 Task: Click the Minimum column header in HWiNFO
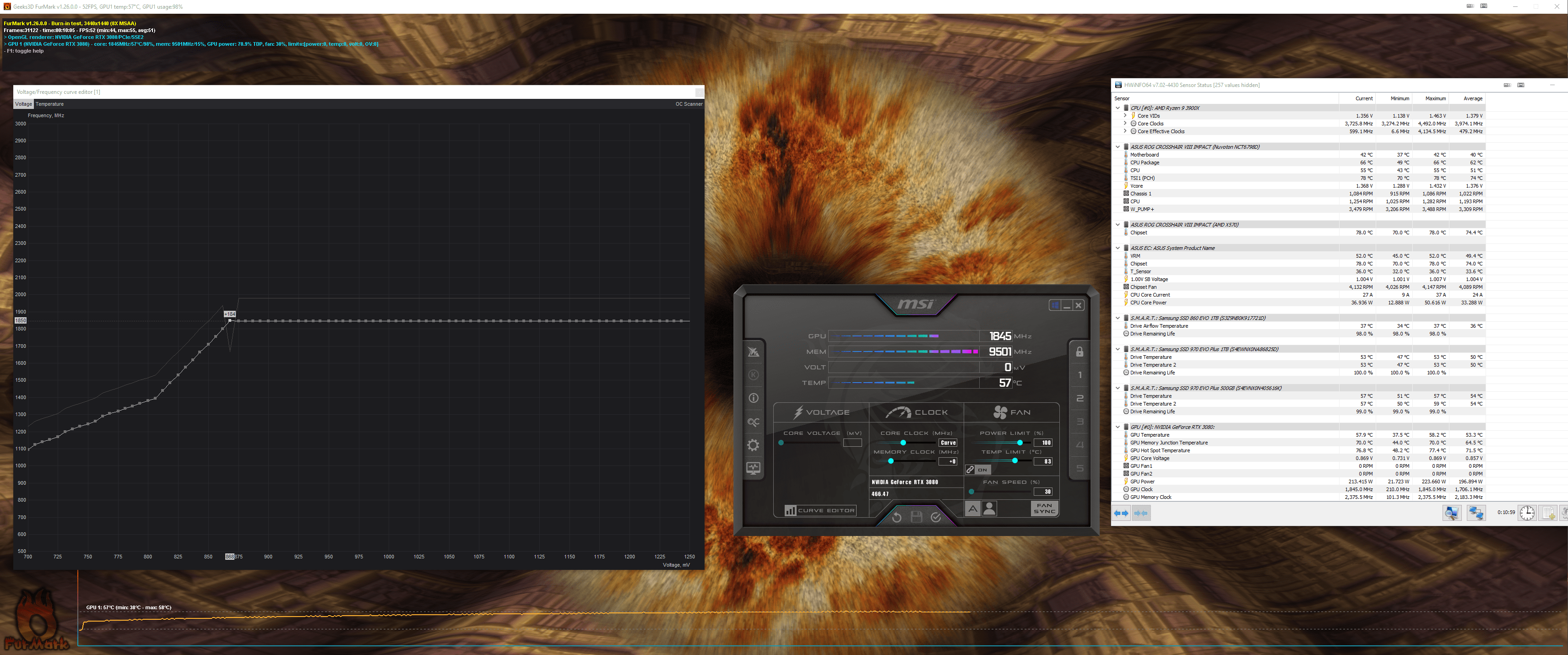click(1393, 98)
